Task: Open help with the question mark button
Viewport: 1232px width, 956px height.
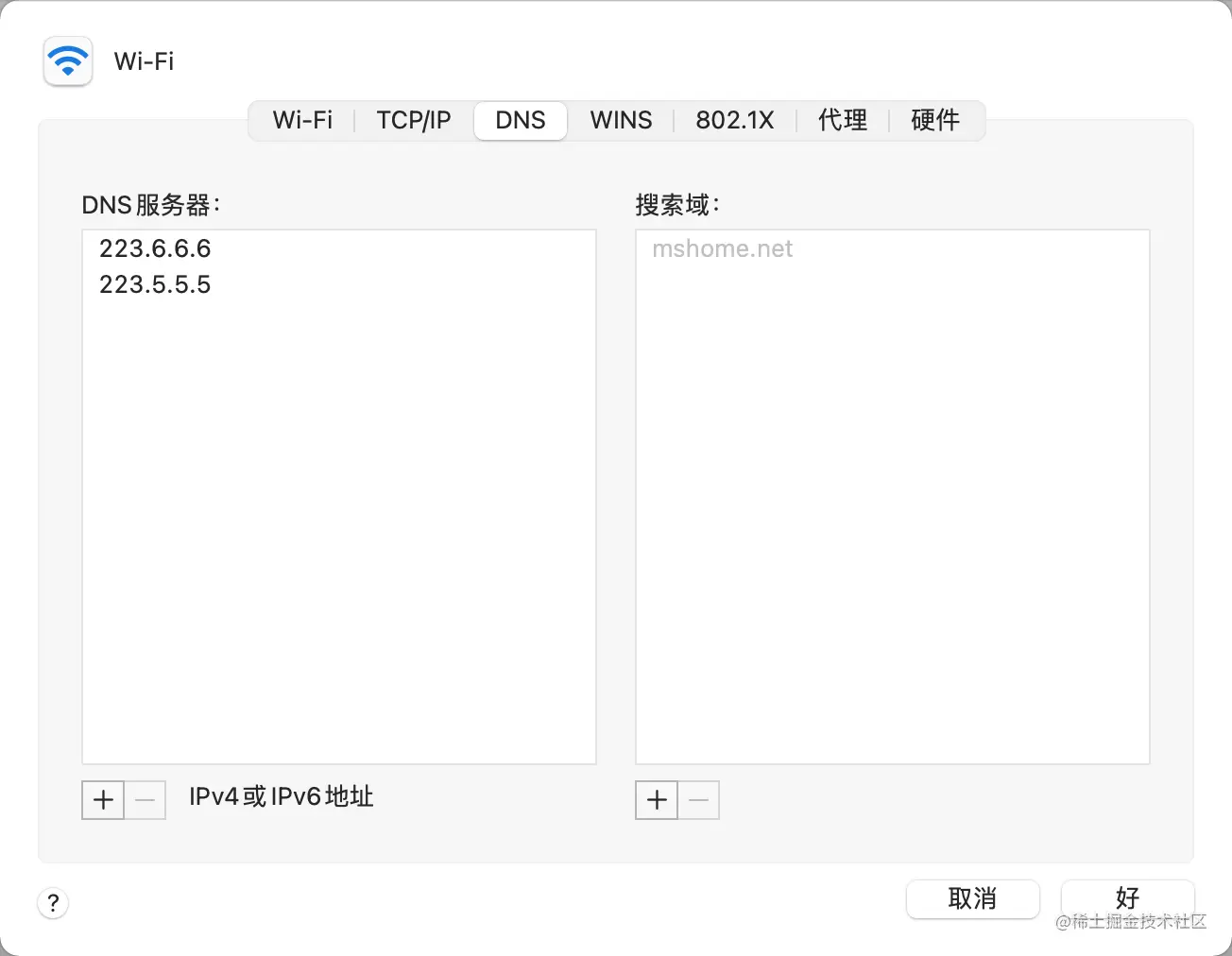Action: 53,902
